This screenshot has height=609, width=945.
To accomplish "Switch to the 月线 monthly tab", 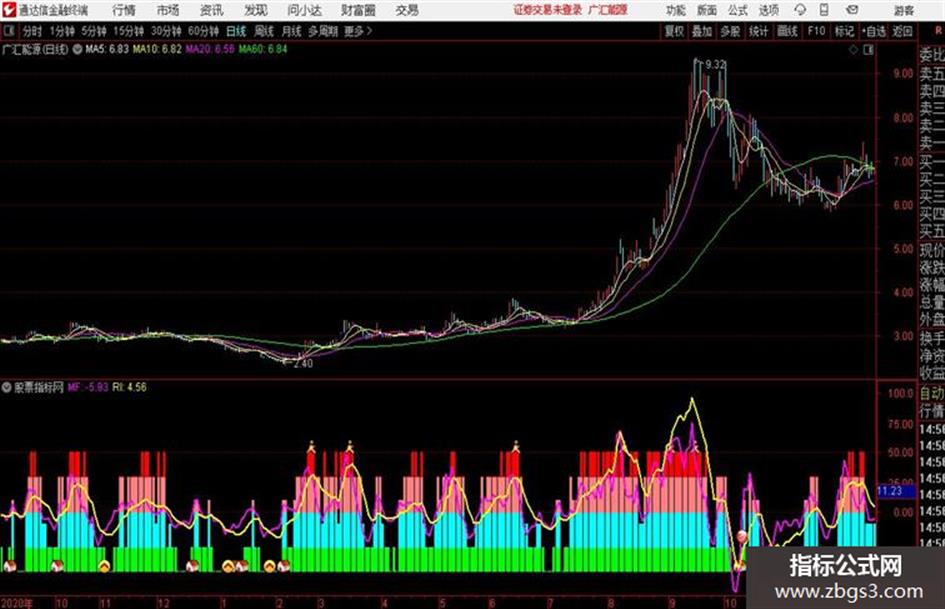I will point(292,31).
